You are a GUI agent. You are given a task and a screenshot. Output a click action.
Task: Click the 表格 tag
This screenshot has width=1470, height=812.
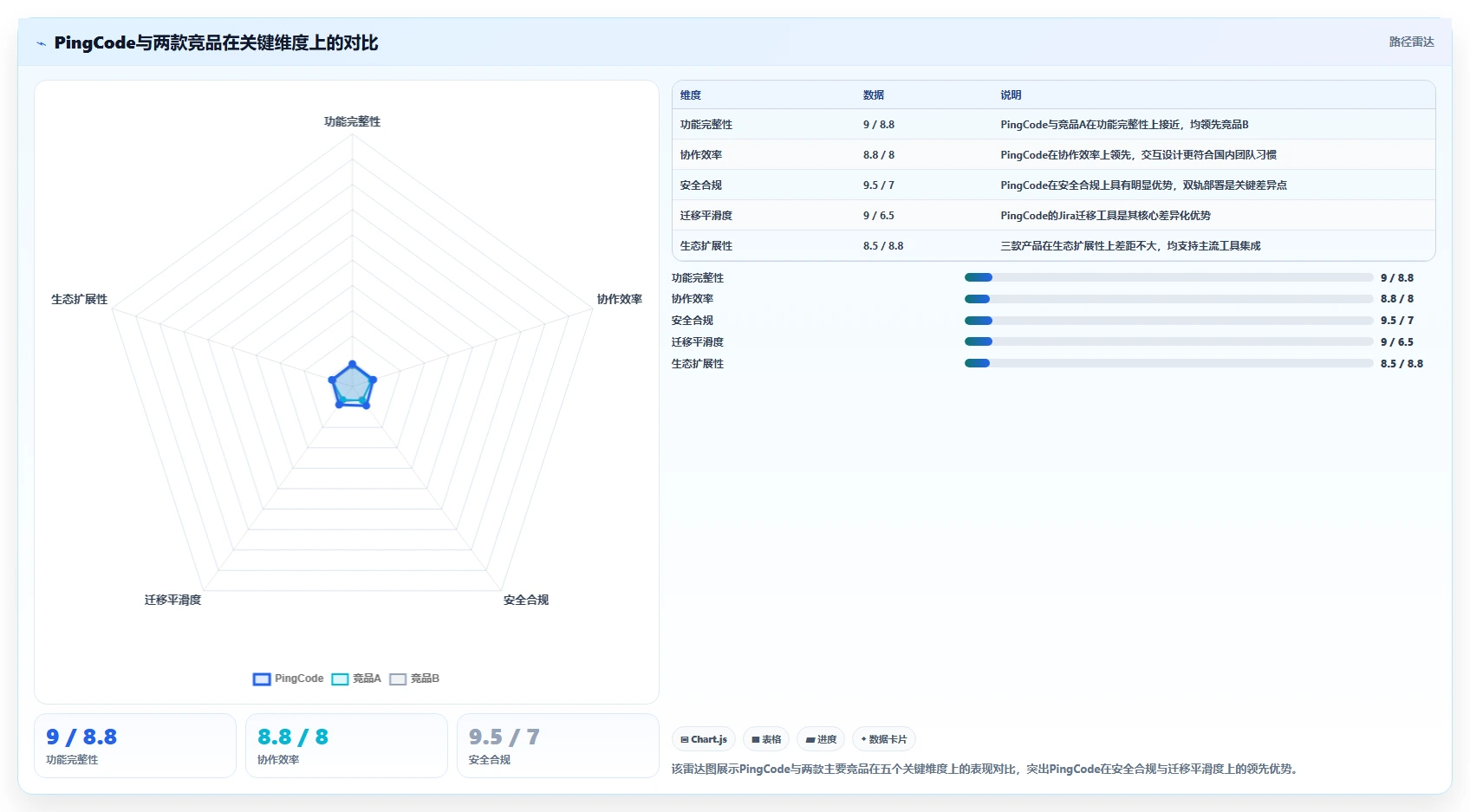[x=766, y=739]
